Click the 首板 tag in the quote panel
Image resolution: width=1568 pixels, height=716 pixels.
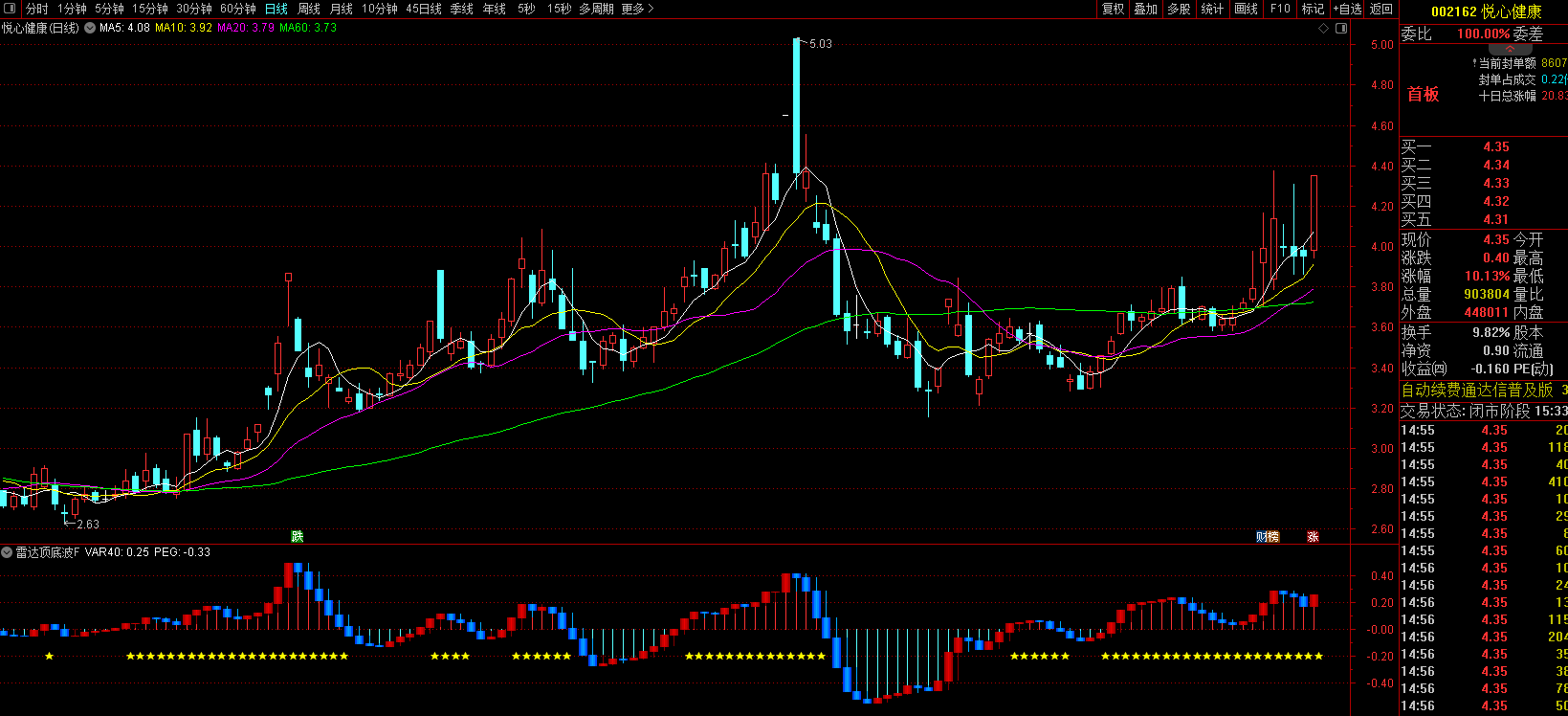pos(1423,94)
